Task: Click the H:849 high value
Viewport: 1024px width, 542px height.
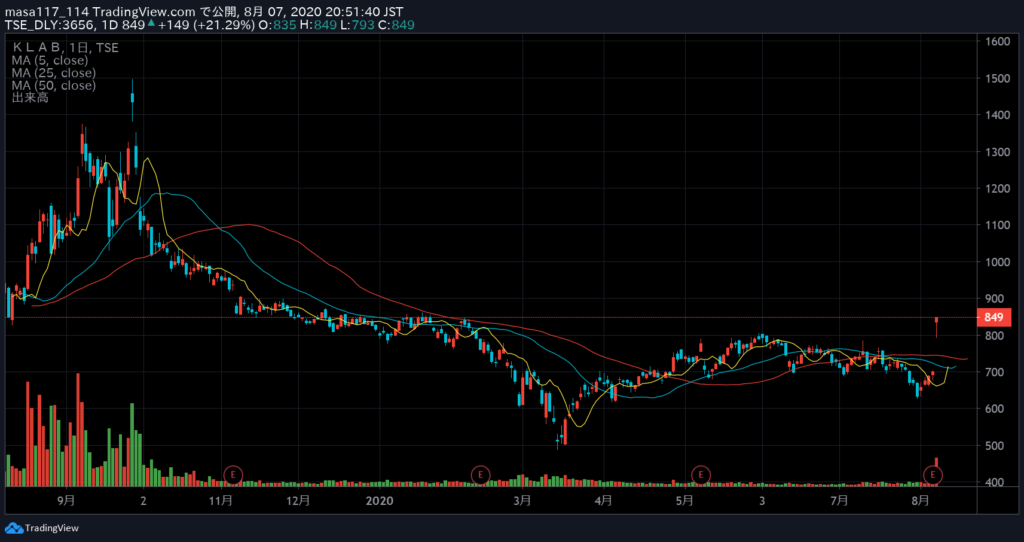Action: (318, 25)
